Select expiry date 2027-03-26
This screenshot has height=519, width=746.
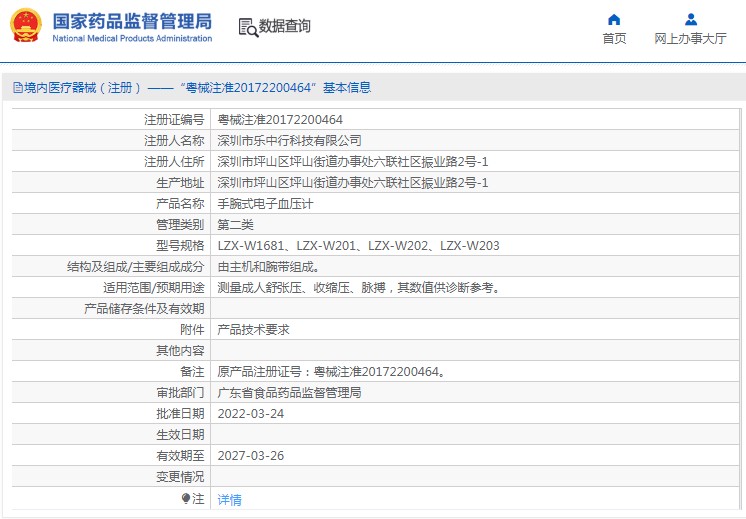point(250,456)
